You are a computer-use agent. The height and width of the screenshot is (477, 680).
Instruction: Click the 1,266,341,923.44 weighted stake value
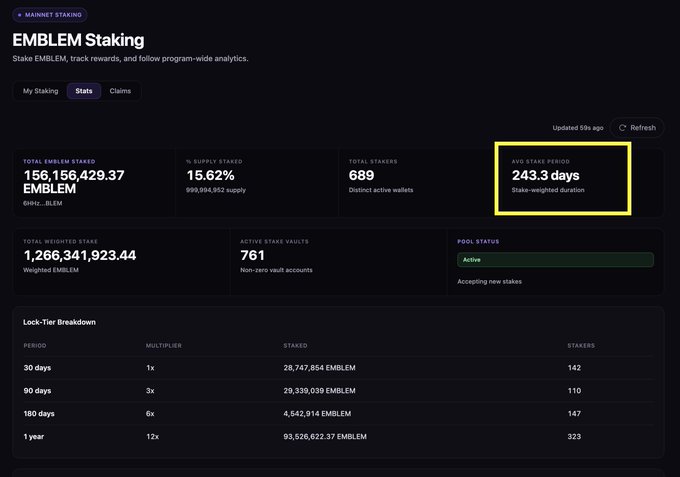click(80, 255)
